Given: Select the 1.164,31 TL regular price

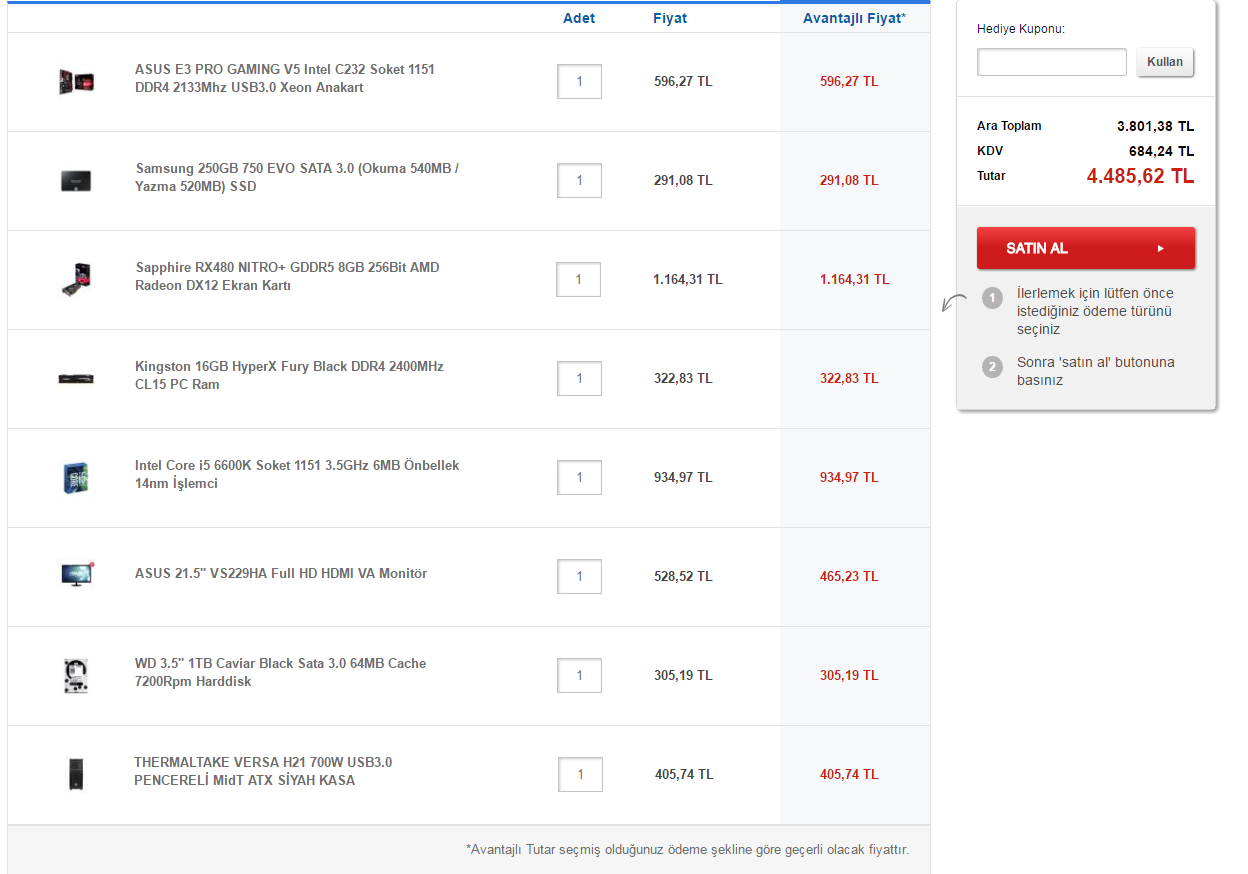Looking at the screenshot, I should 688,279.
